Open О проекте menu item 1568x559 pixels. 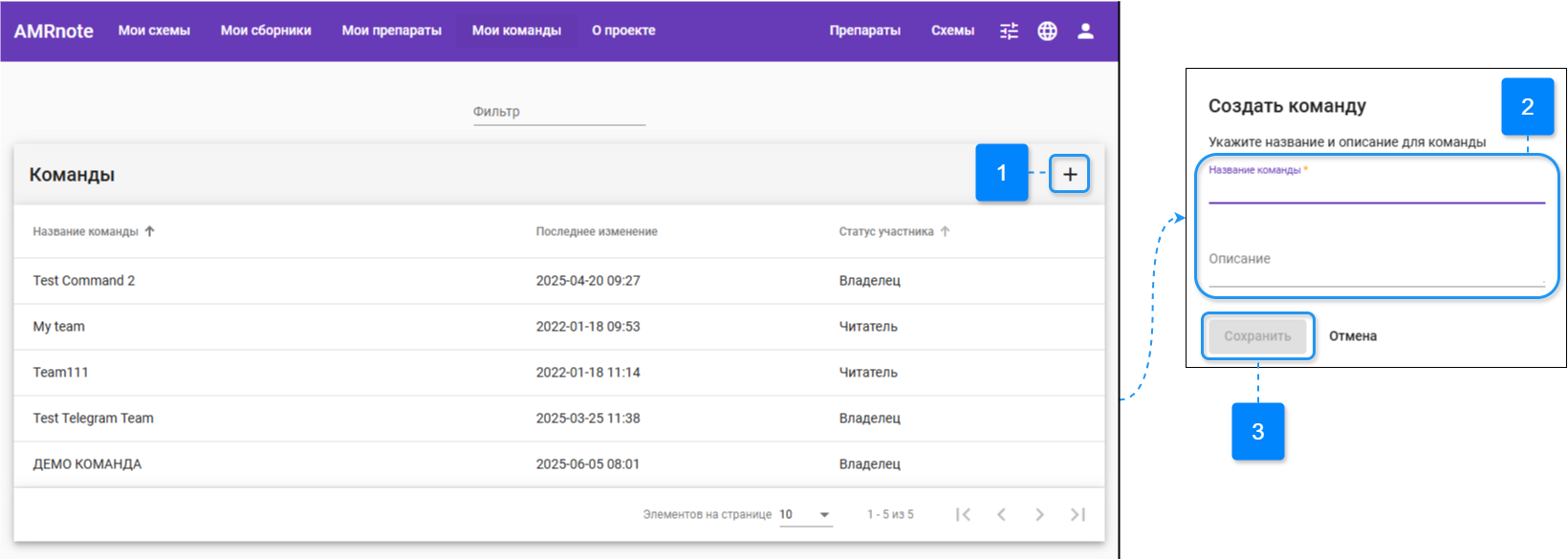click(623, 31)
